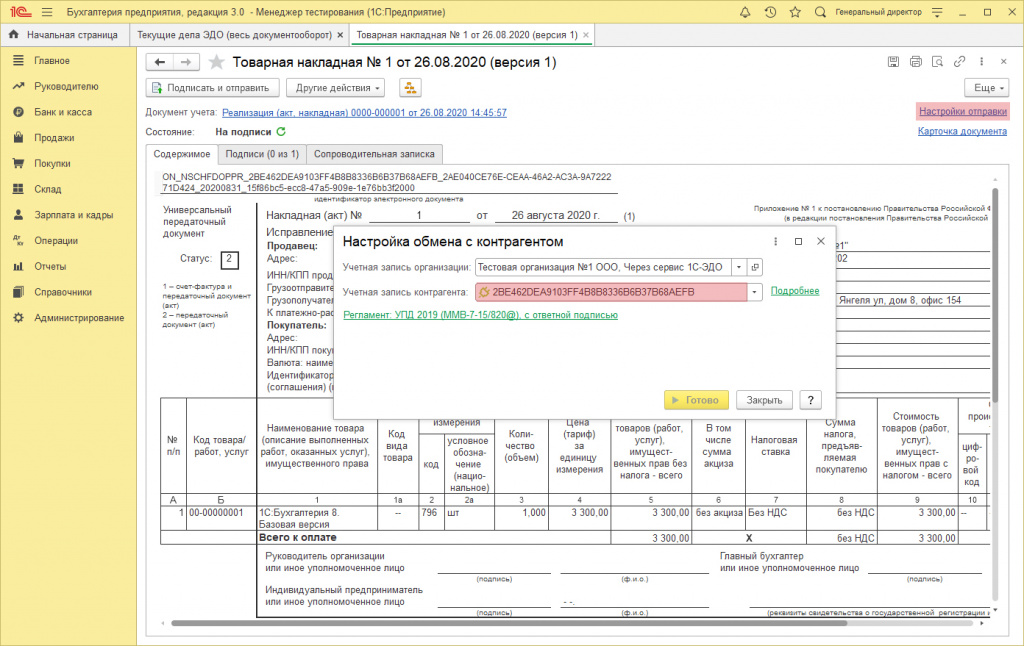Viewport: 1024px width, 646px height.
Task: Click the favorites star in the title bar
Action: (x=794, y=12)
